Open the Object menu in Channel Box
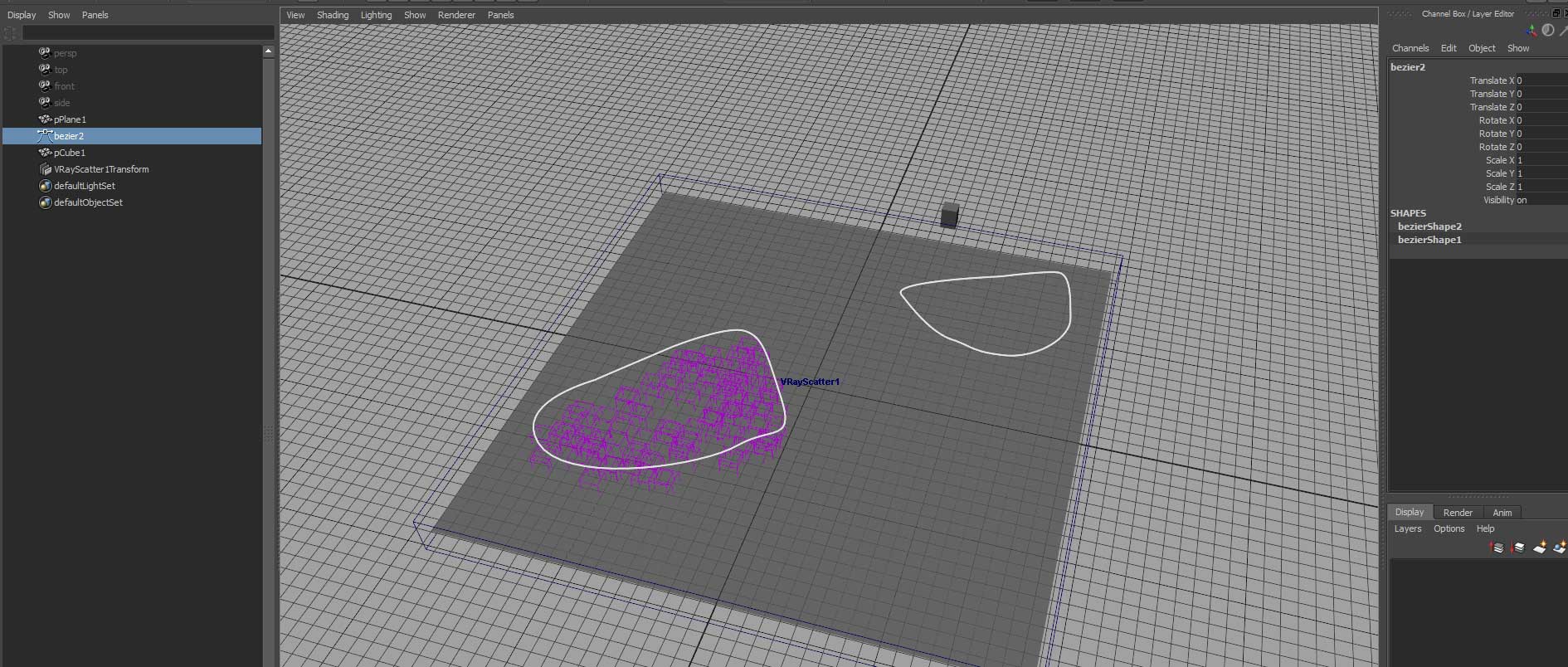 pos(1482,48)
